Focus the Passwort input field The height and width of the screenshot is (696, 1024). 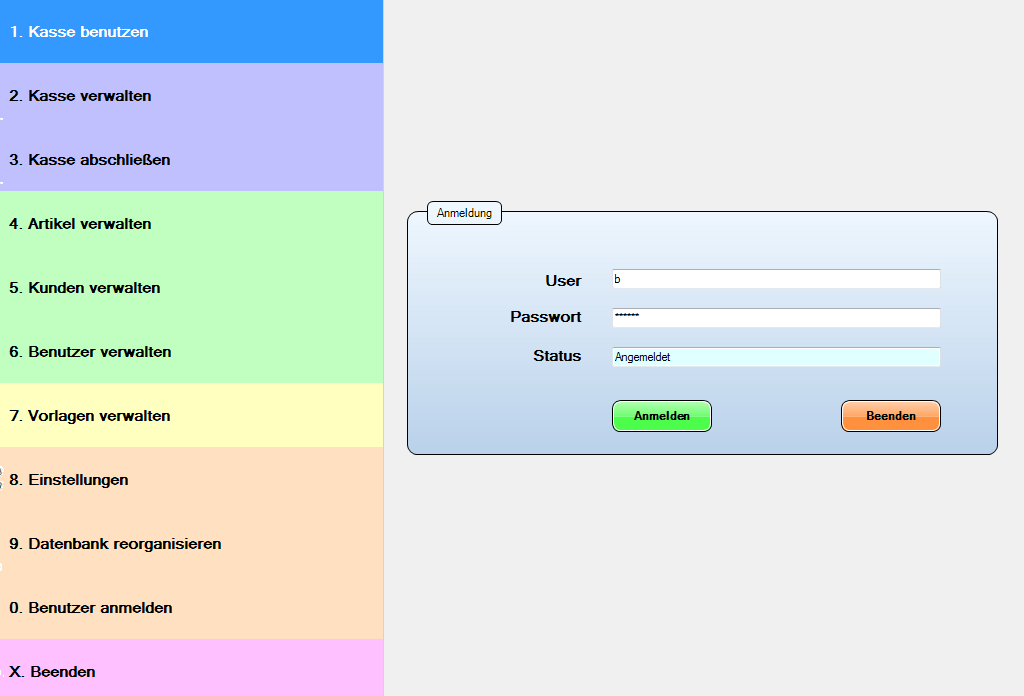pos(776,318)
